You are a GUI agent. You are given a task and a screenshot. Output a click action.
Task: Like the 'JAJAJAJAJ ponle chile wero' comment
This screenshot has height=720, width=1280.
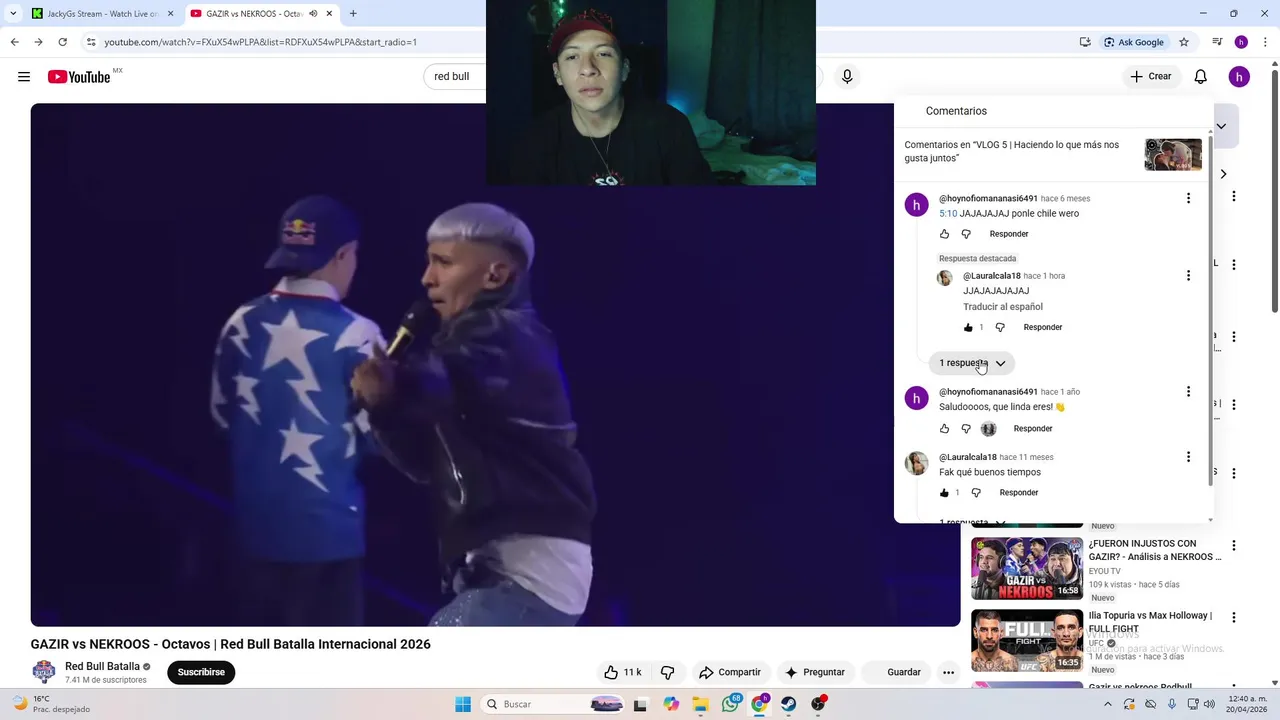(x=944, y=234)
